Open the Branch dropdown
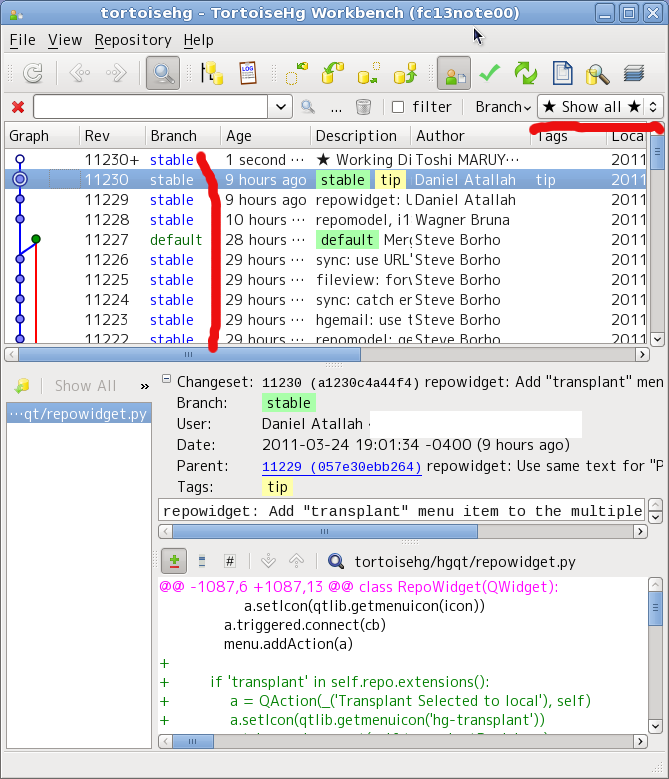The width and height of the screenshot is (669, 779). pyautogui.click(x=503, y=107)
